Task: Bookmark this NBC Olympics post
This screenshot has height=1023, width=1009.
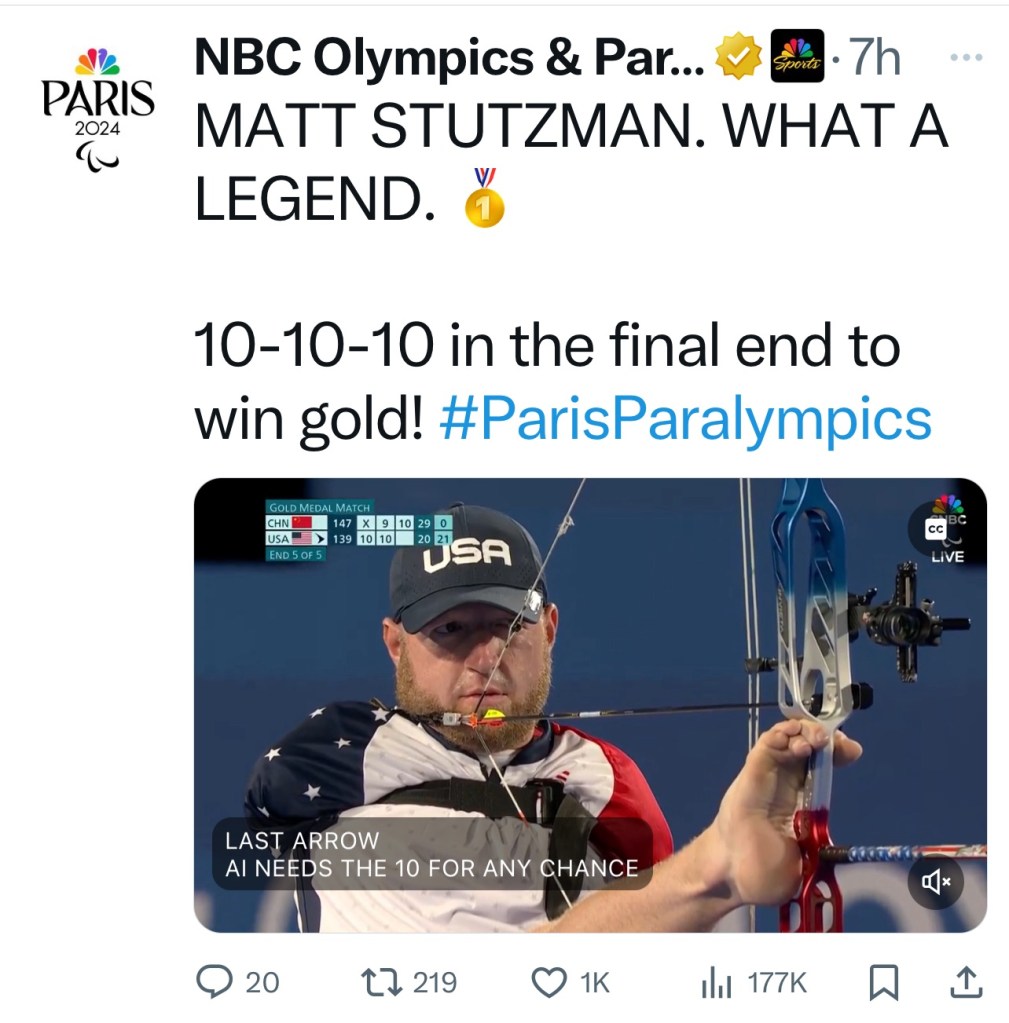Action: (x=882, y=982)
